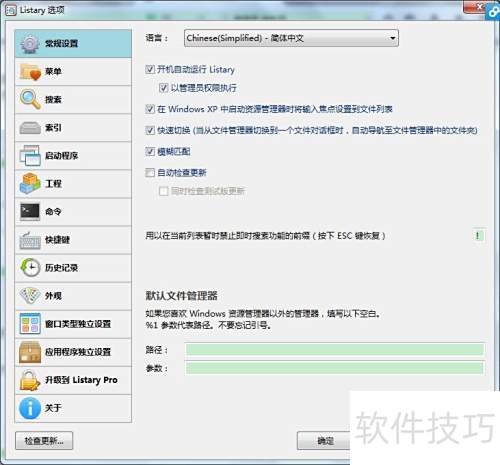Go to 升级到 Listary Pro tab
Image resolution: width=500 pixels, height=465 pixels.
click(73, 380)
